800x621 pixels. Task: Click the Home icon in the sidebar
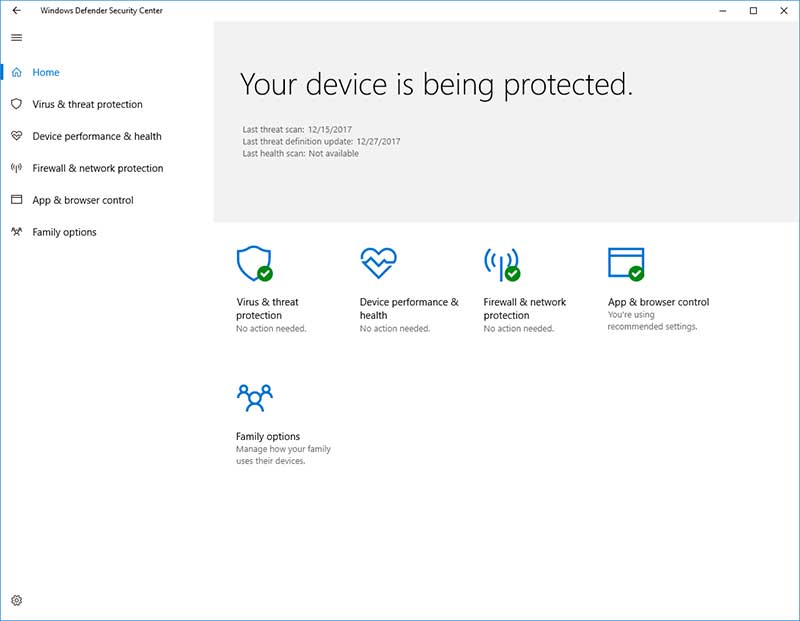pyautogui.click(x=17, y=72)
